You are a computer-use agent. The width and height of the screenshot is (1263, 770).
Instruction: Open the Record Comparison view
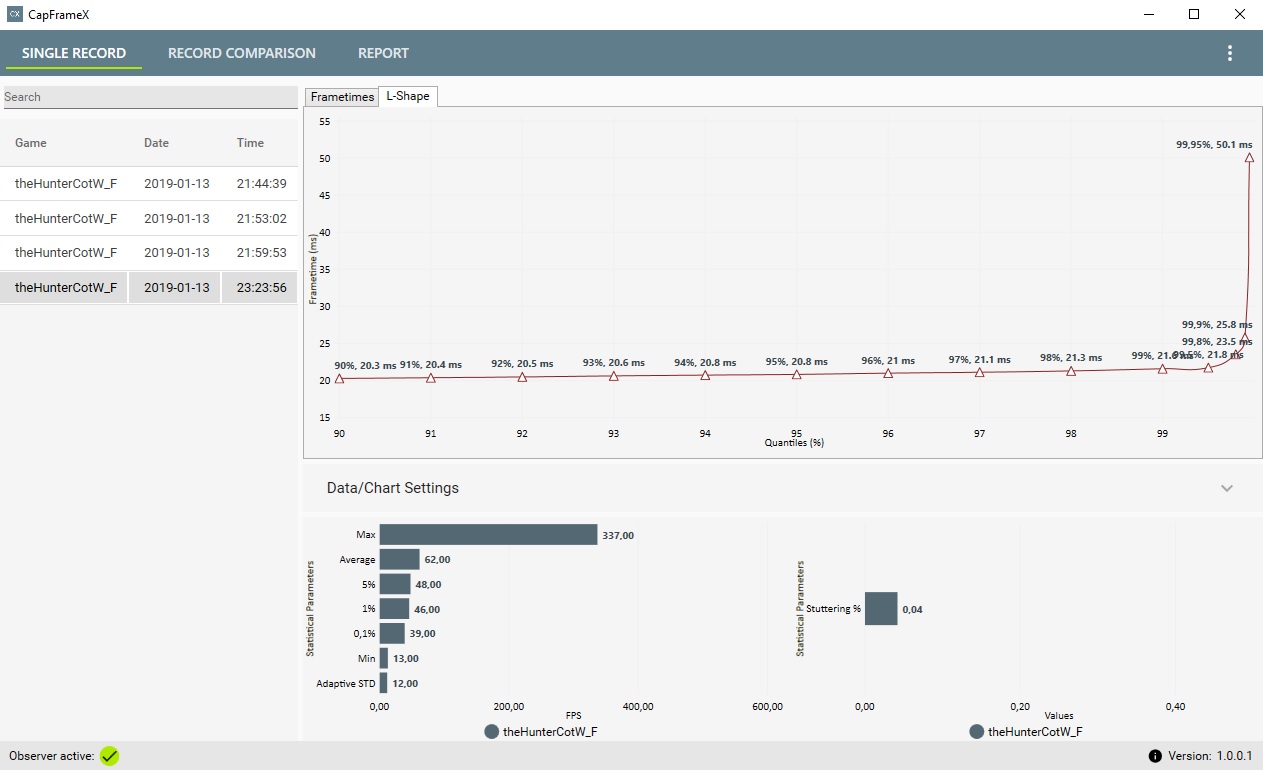click(x=242, y=53)
